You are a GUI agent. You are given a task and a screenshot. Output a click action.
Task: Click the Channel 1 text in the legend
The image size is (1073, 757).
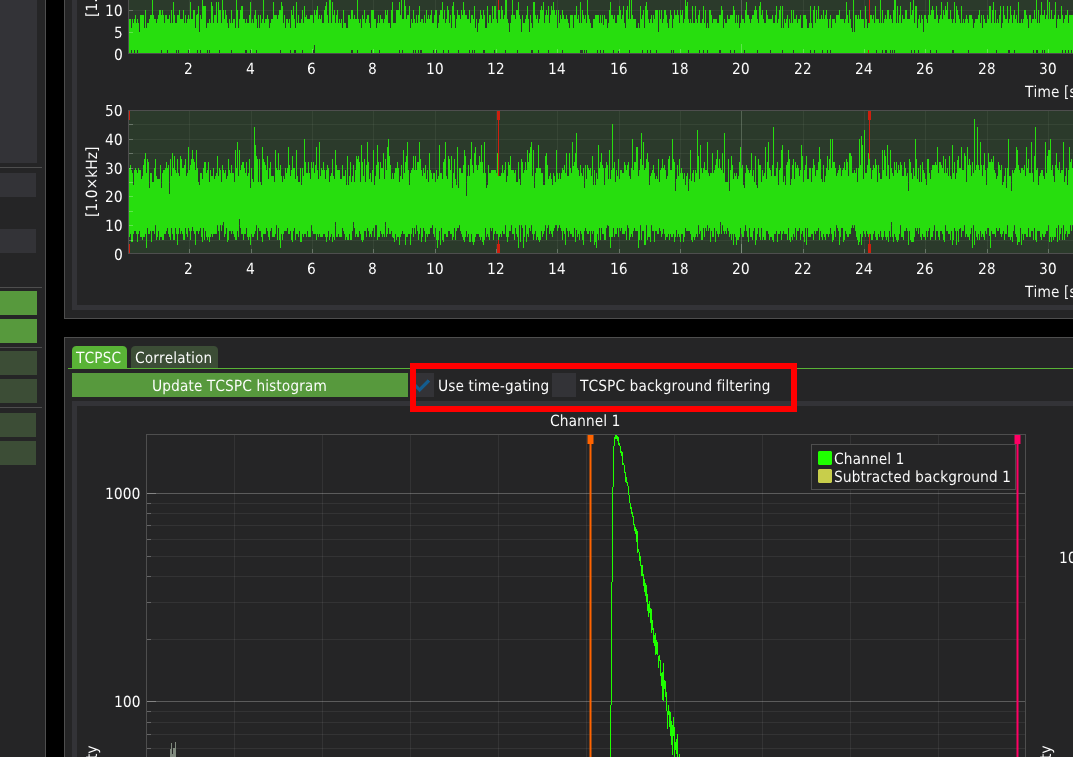[868, 459]
